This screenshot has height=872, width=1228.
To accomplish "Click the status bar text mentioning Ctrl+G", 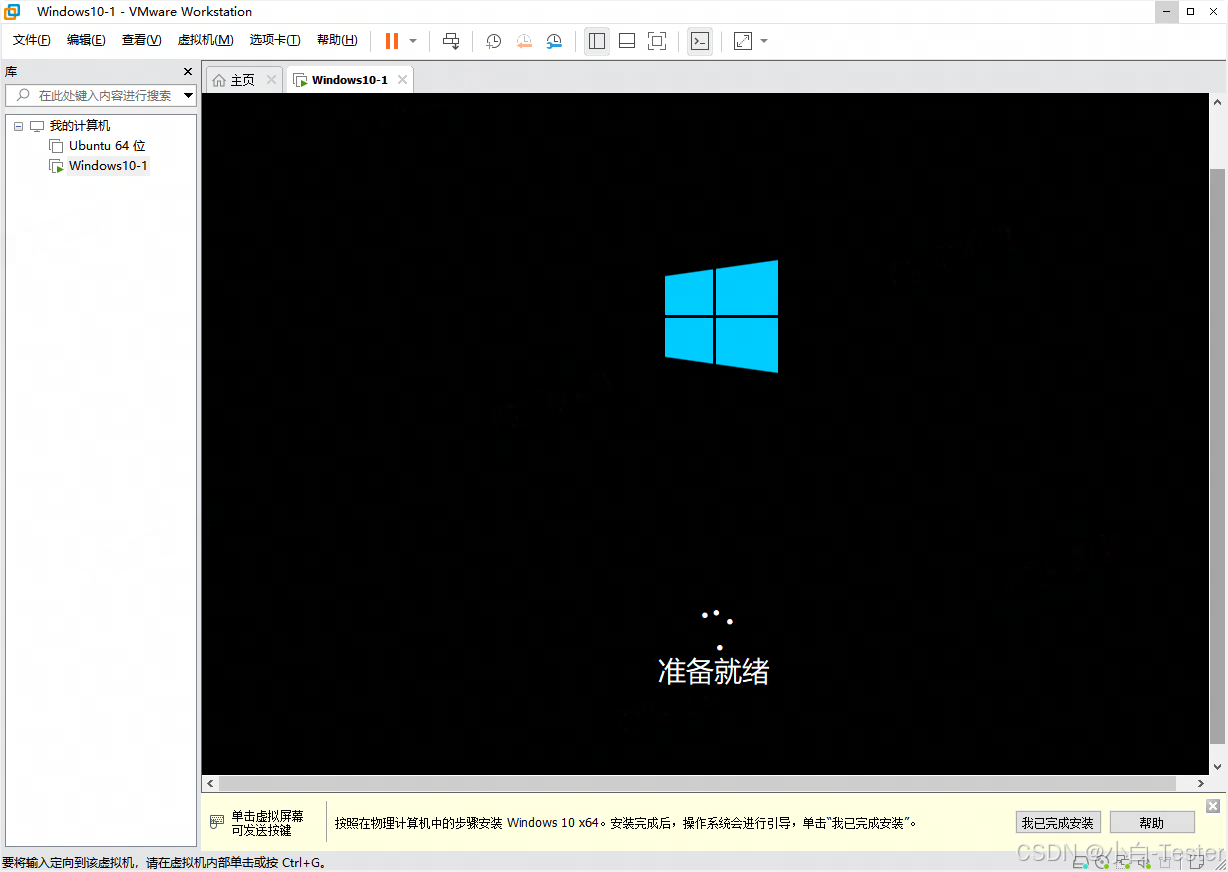I will 165,863.
